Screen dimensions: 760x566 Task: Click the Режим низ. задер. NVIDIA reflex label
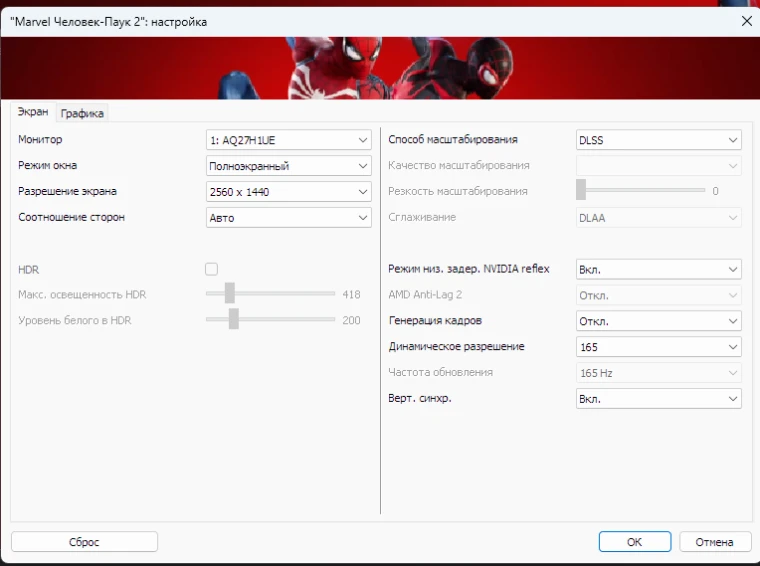coord(469,269)
